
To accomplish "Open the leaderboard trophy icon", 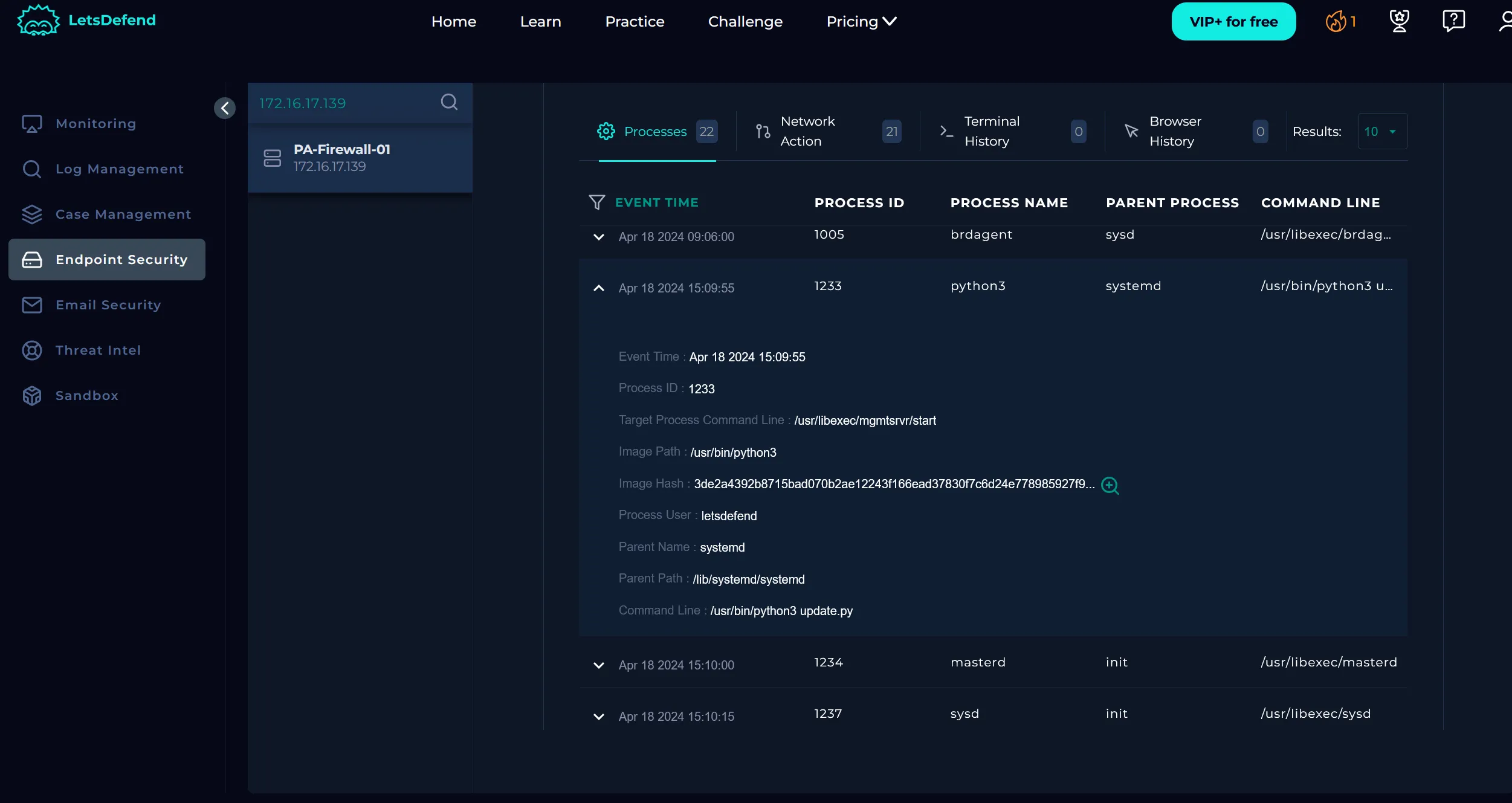I will [x=1399, y=22].
